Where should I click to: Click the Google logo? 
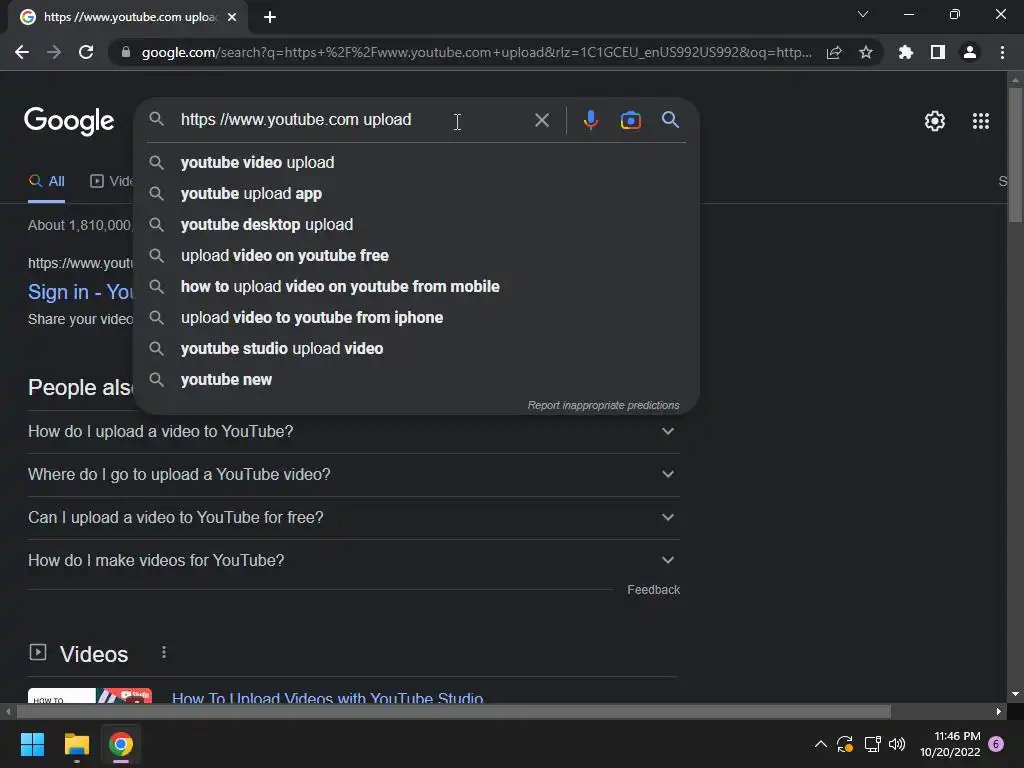pyautogui.click(x=69, y=121)
